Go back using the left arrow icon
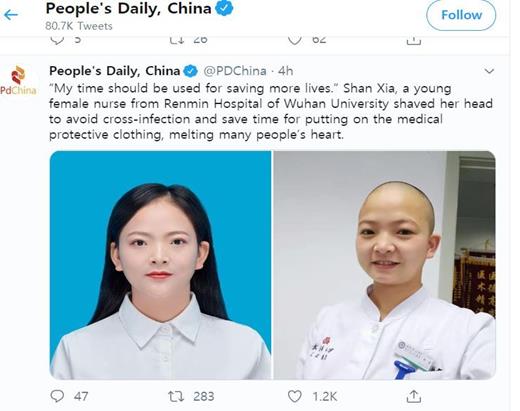 point(11,15)
